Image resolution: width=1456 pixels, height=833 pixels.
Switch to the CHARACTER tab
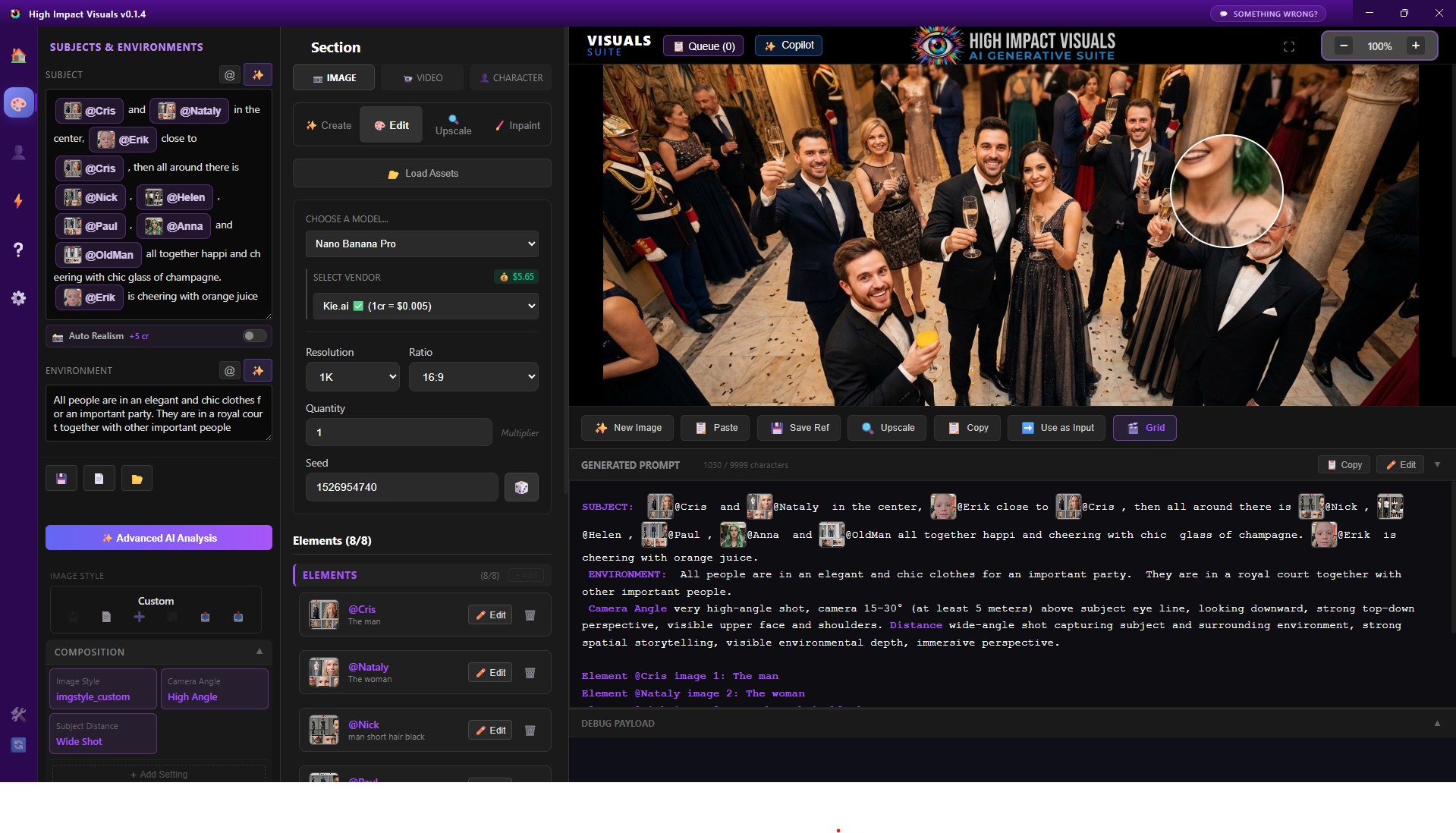coord(511,77)
